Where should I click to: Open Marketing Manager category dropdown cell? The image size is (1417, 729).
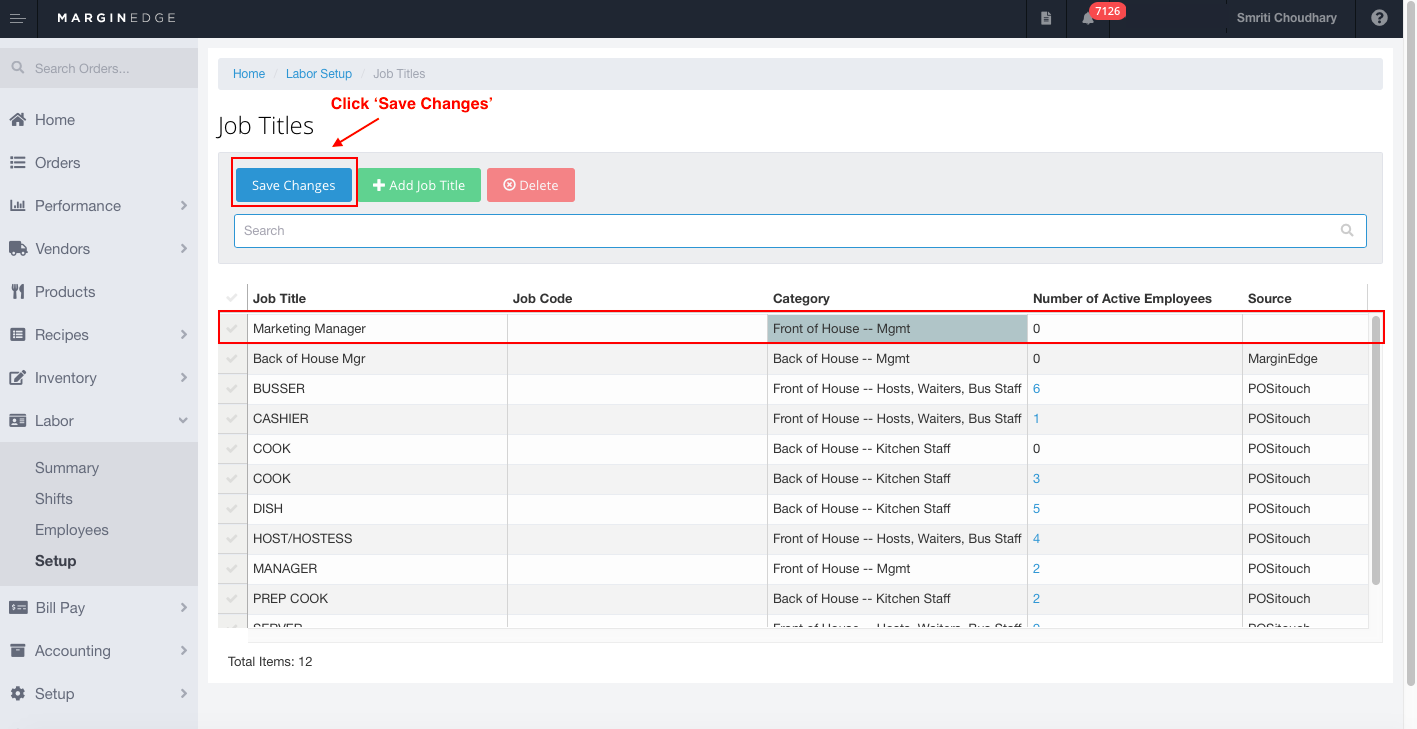coord(897,328)
